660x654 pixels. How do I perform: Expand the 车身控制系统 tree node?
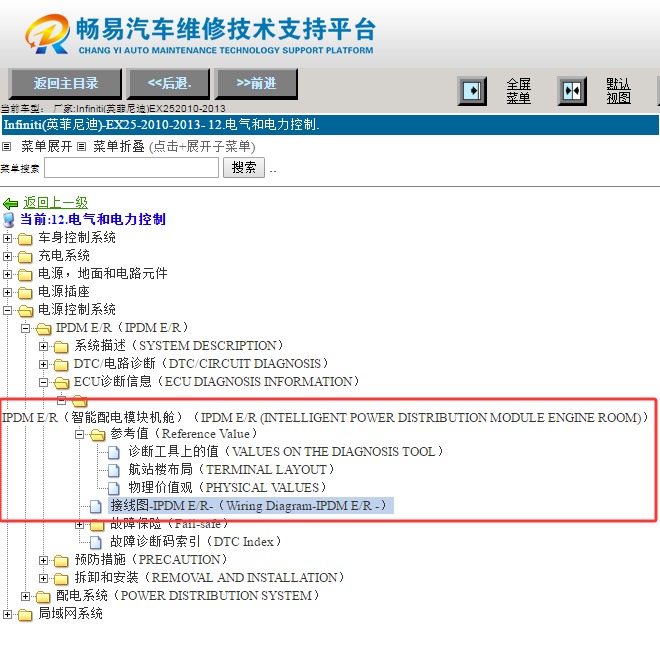(x=7, y=238)
